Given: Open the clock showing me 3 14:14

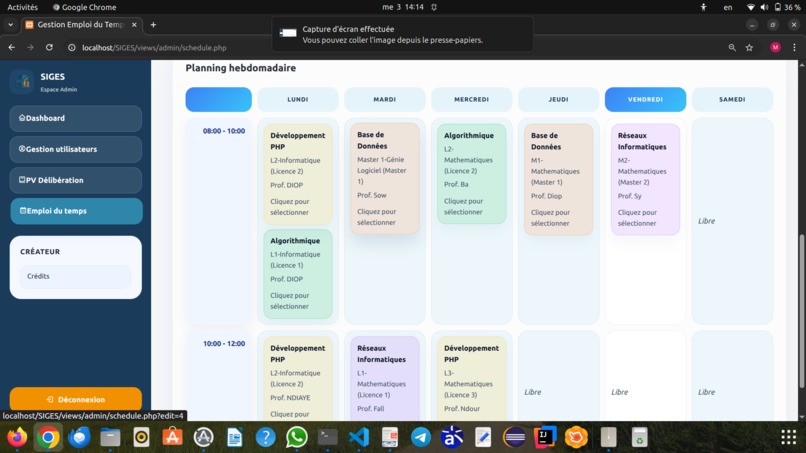Looking at the screenshot, I should coord(403,7).
